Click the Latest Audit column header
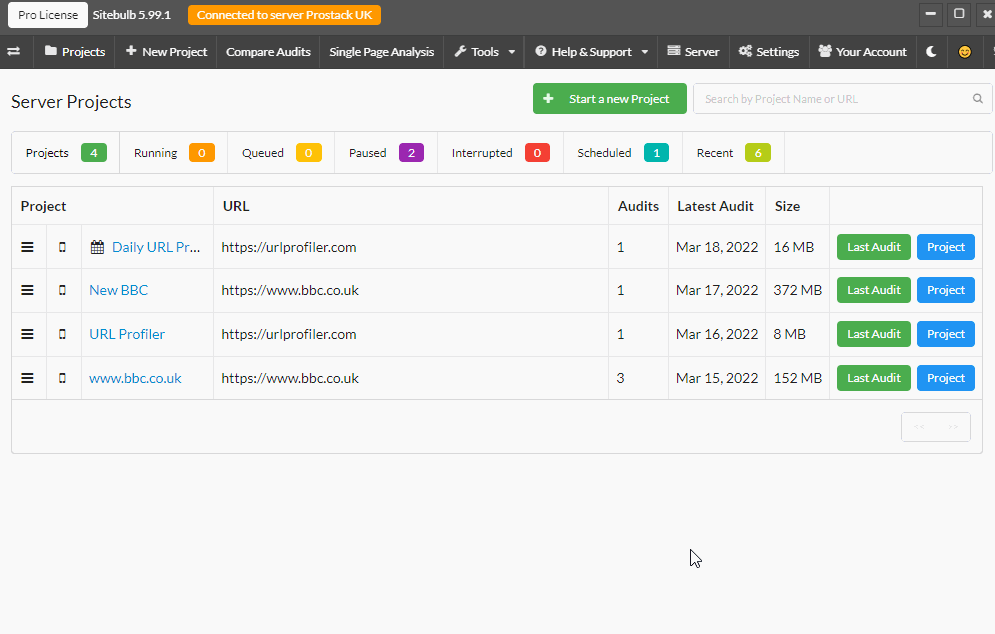The width and height of the screenshot is (995, 634). 715,206
